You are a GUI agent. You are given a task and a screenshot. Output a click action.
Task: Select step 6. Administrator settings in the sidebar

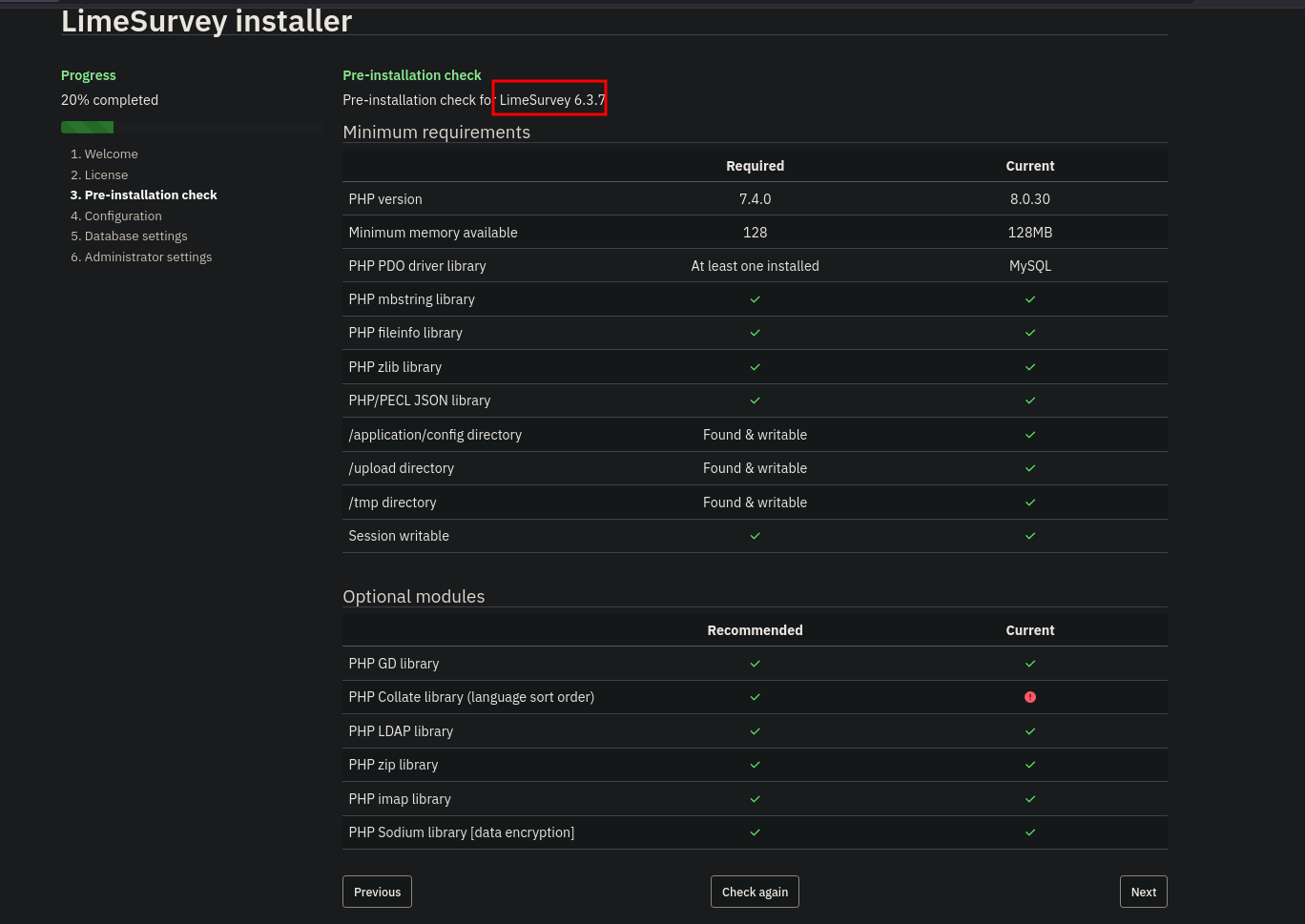click(x=141, y=257)
